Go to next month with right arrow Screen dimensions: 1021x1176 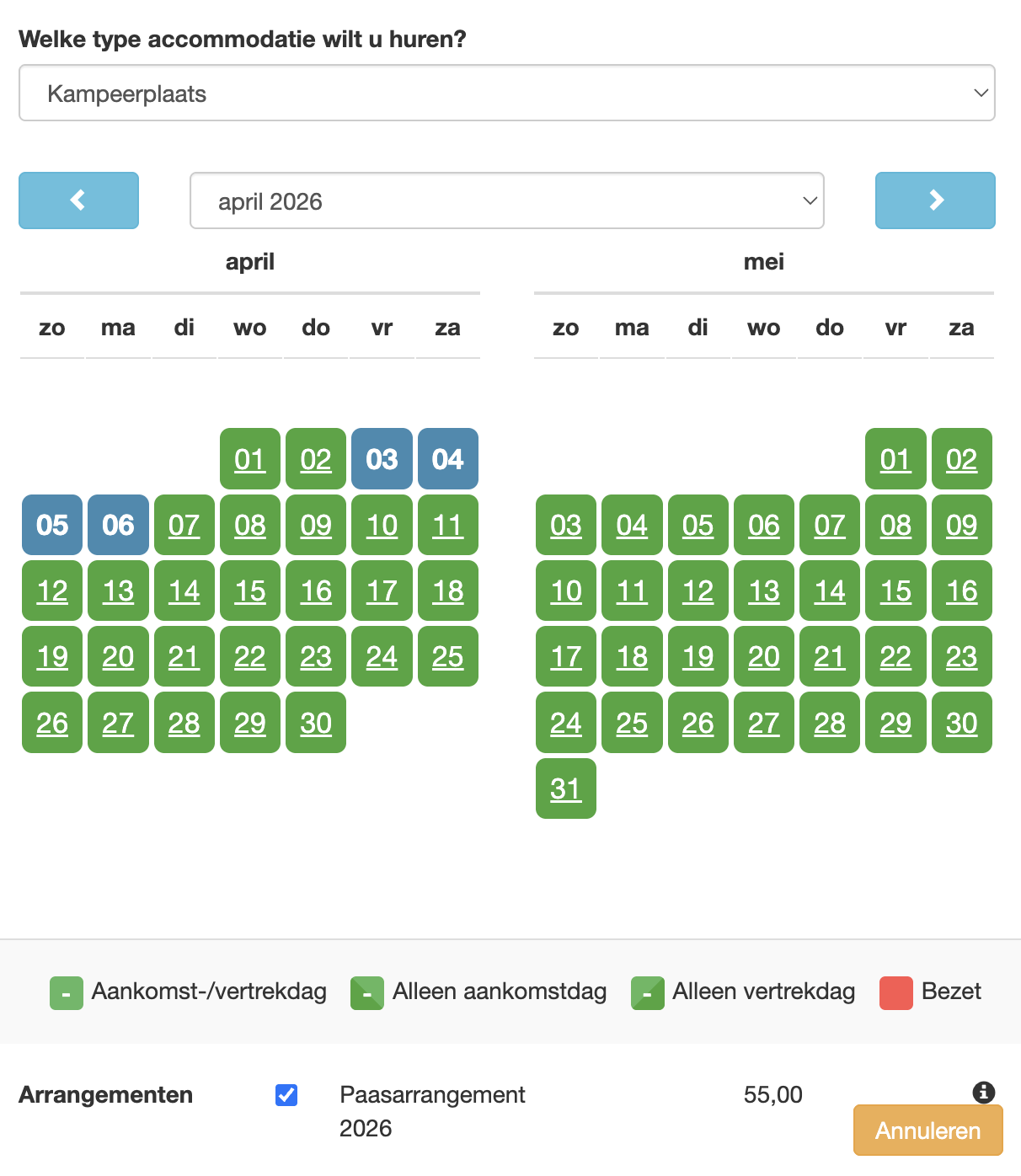pyautogui.click(x=935, y=200)
